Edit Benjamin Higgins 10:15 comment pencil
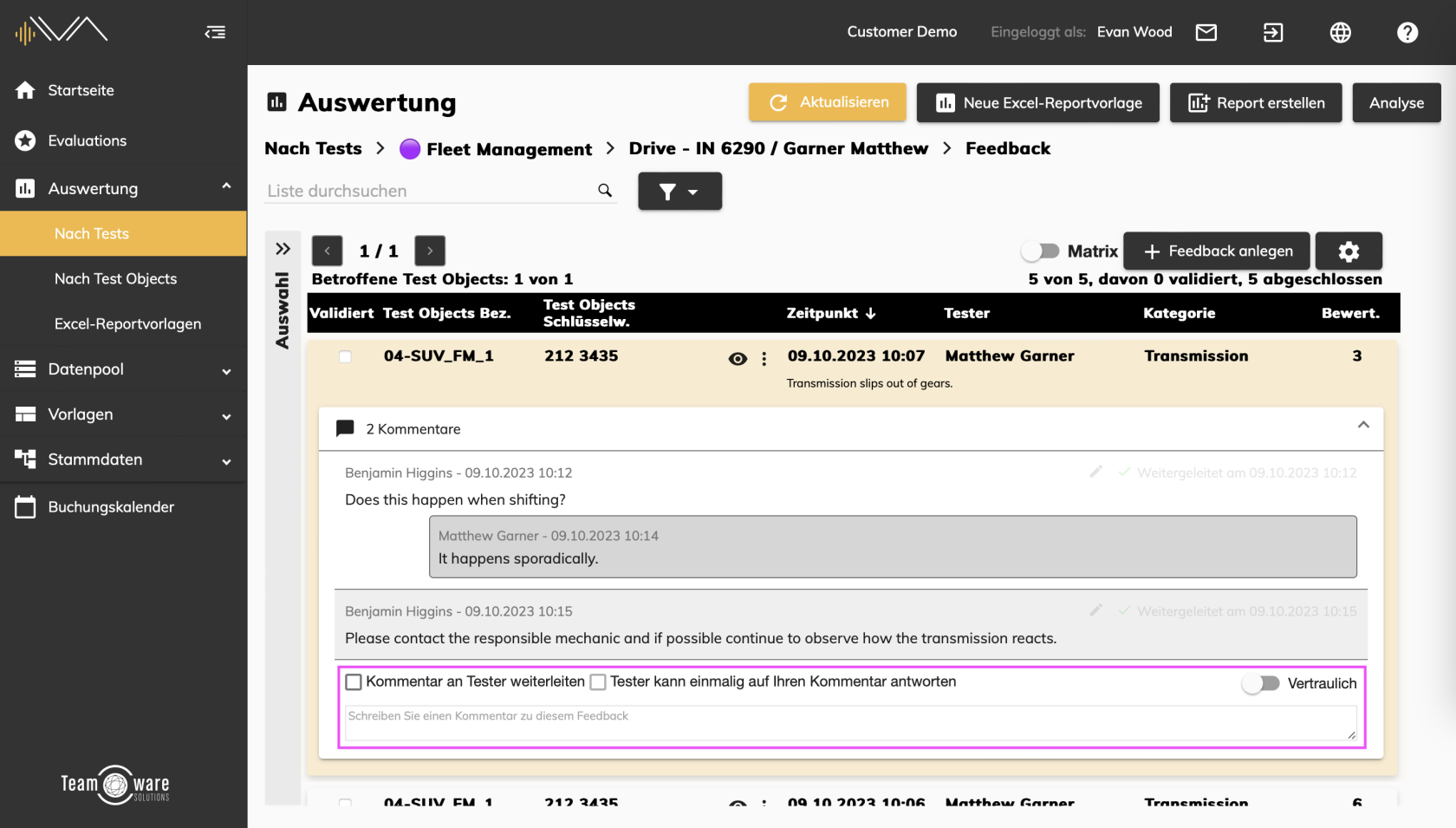Image resolution: width=1456 pixels, height=828 pixels. [x=1095, y=610]
